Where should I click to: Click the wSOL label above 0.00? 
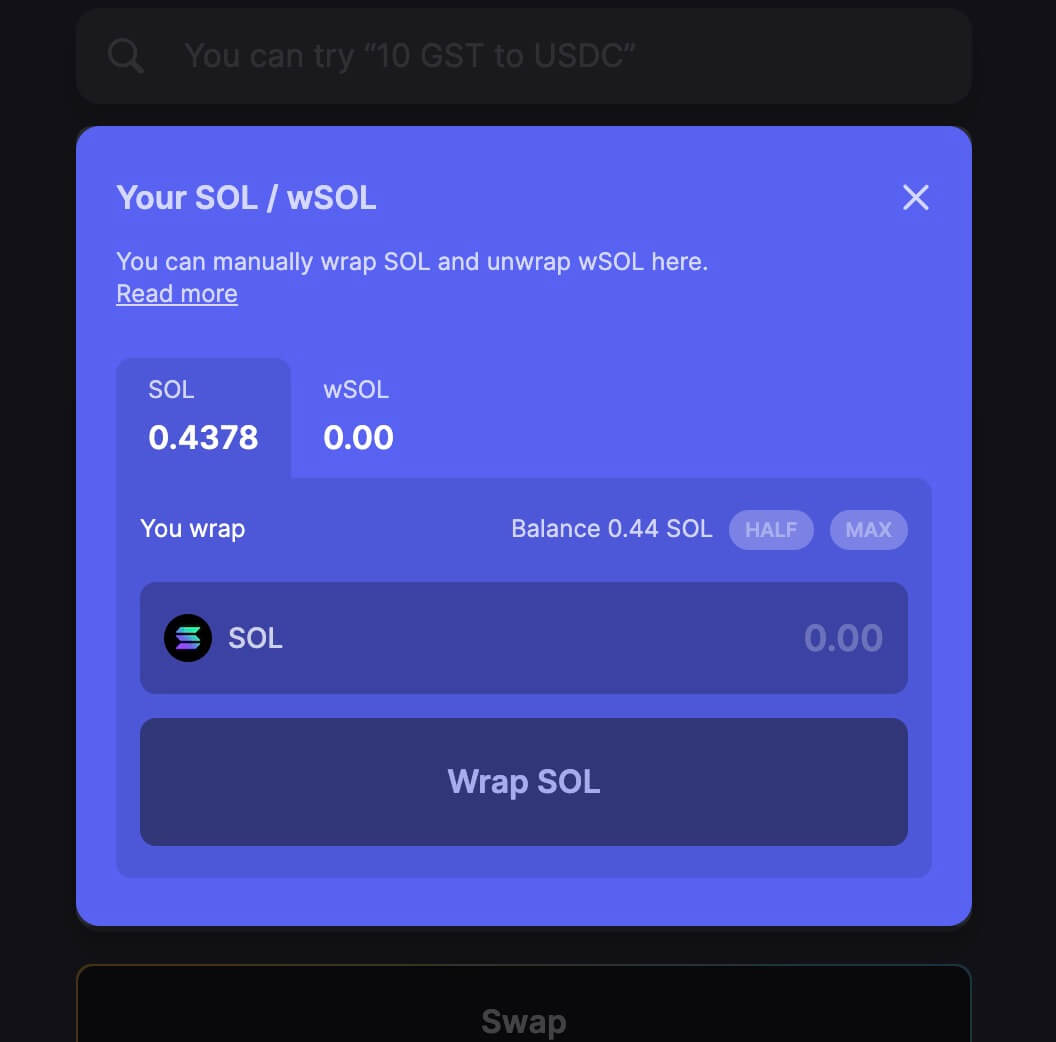click(x=356, y=390)
